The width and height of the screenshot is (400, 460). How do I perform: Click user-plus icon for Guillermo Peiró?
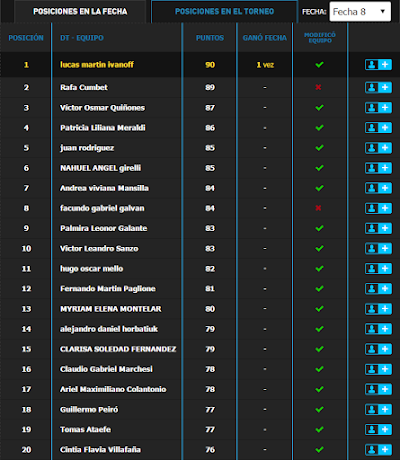pos(378,409)
